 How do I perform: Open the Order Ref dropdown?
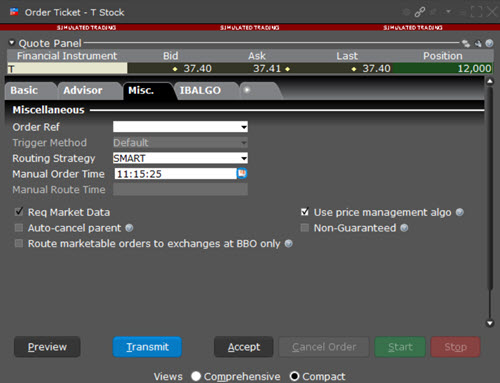click(244, 127)
